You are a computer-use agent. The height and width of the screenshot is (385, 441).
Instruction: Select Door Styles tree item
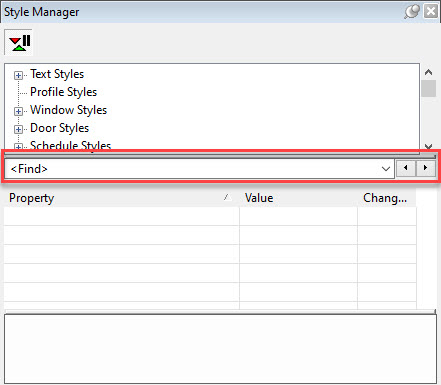[59, 128]
